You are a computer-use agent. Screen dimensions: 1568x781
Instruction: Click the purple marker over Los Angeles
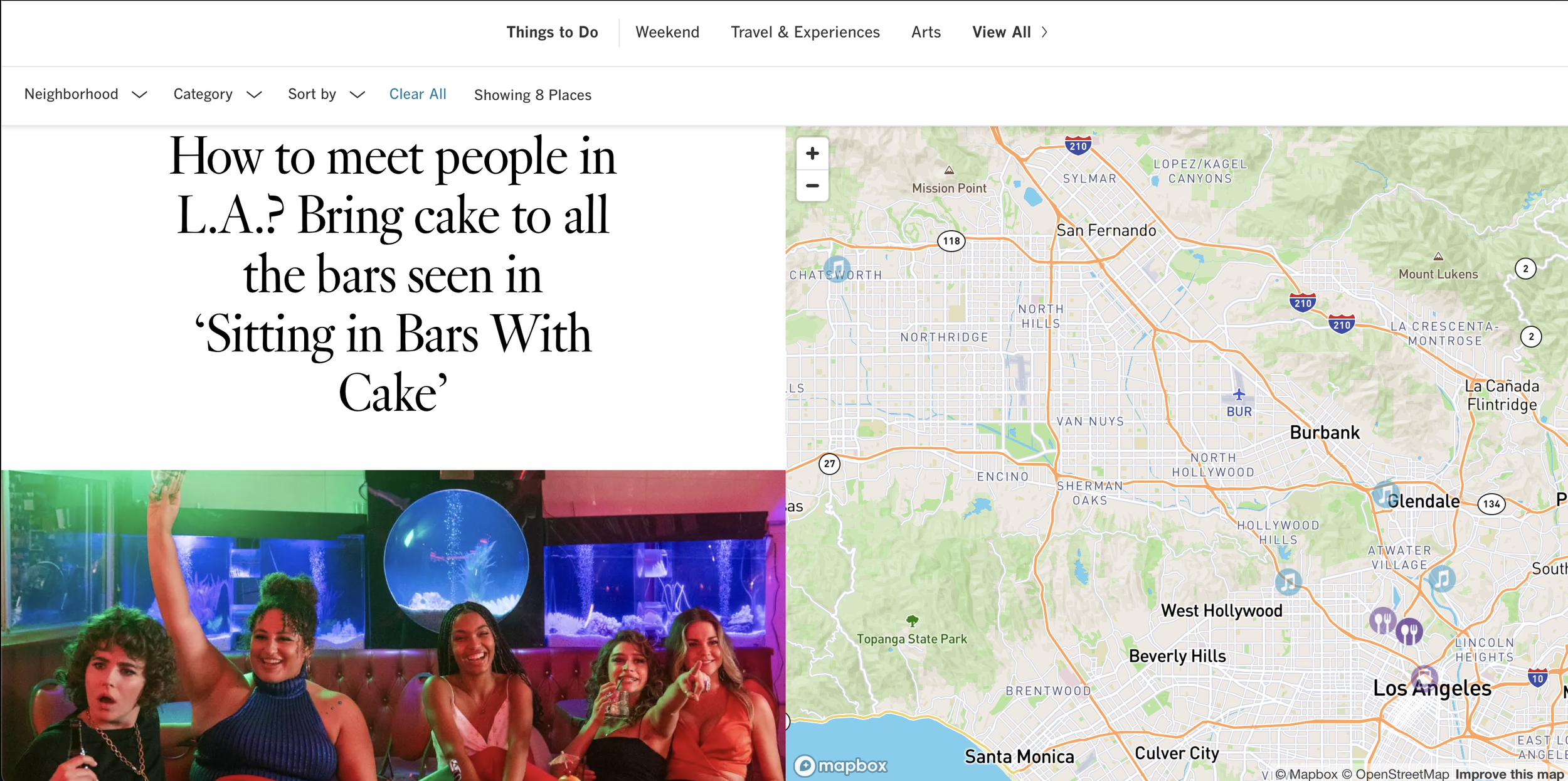pyautogui.click(x=1424, y=678)
